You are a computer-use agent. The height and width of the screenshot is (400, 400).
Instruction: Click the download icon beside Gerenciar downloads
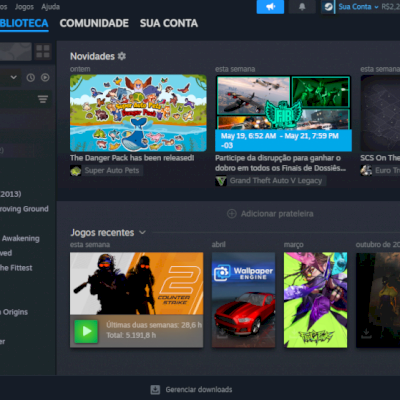[x=155, y=389]
